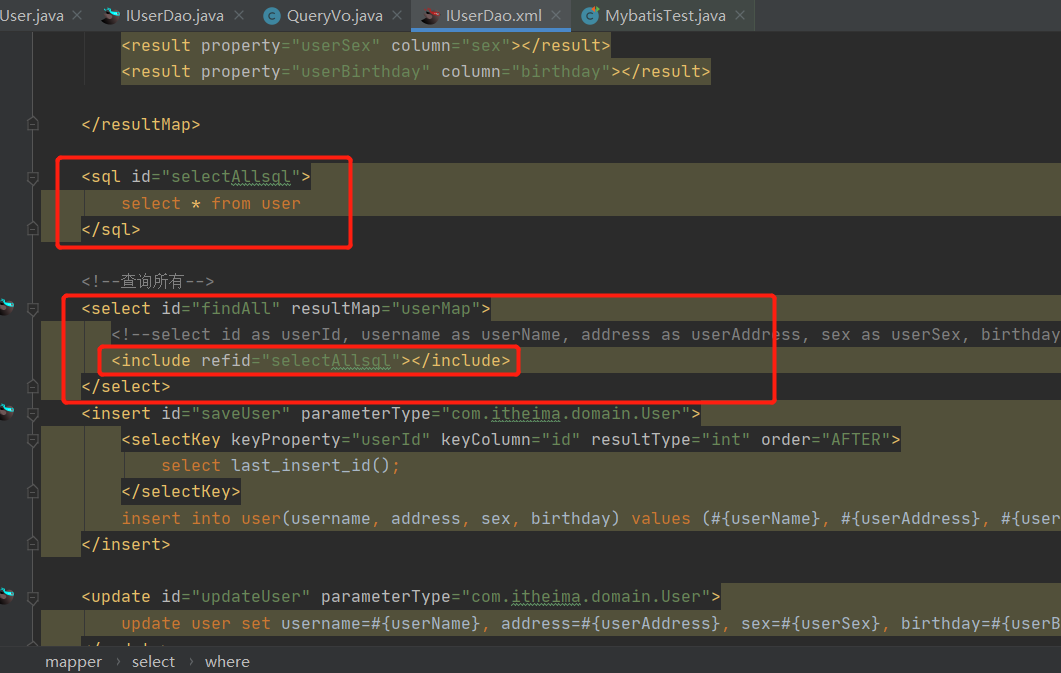Click the resultType "int" value
This screenshot has height=673, width=1061.
click(725, 440)
